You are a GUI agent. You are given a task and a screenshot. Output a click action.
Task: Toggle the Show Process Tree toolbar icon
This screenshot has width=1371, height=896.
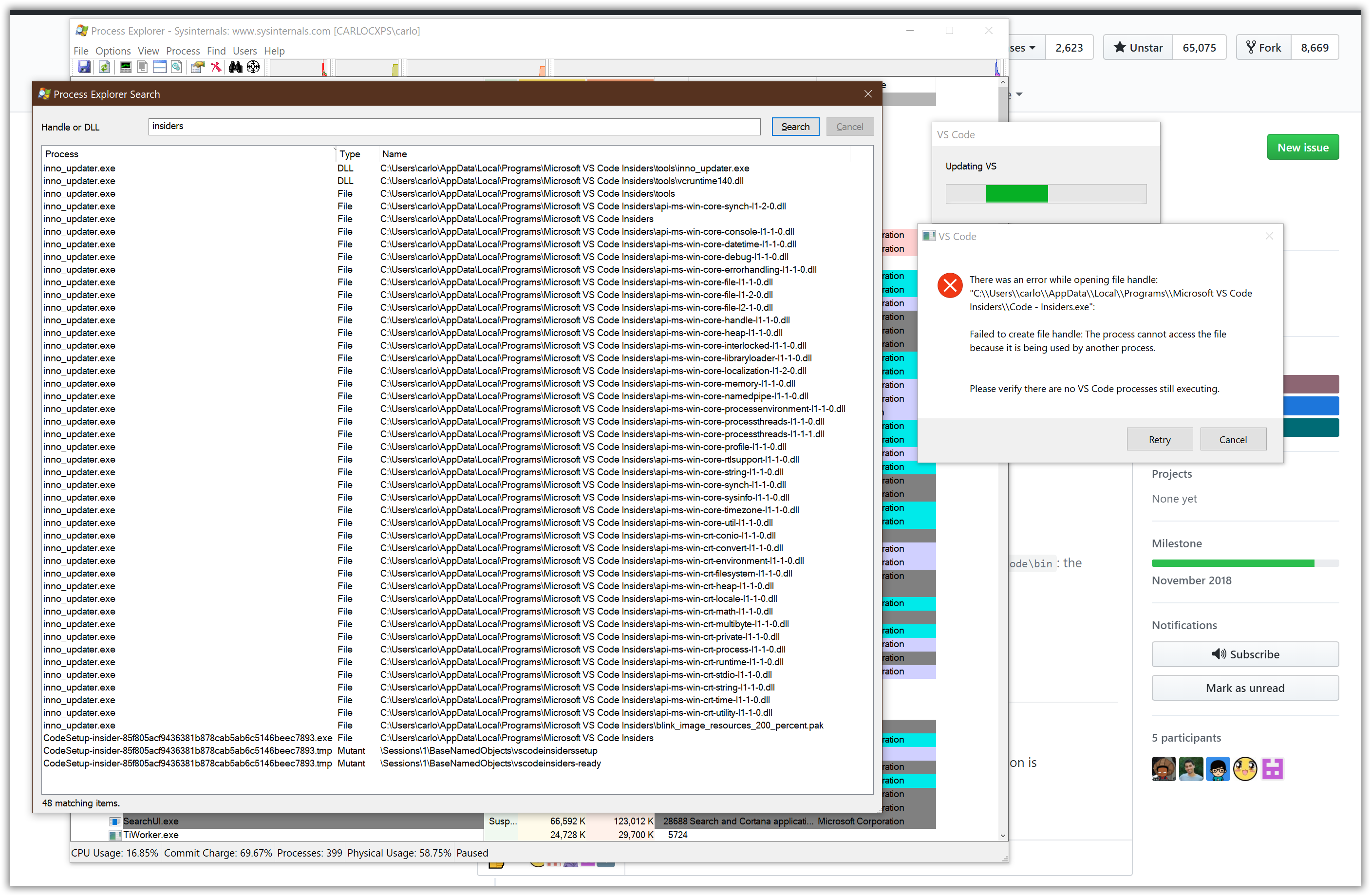pos(142,67)
